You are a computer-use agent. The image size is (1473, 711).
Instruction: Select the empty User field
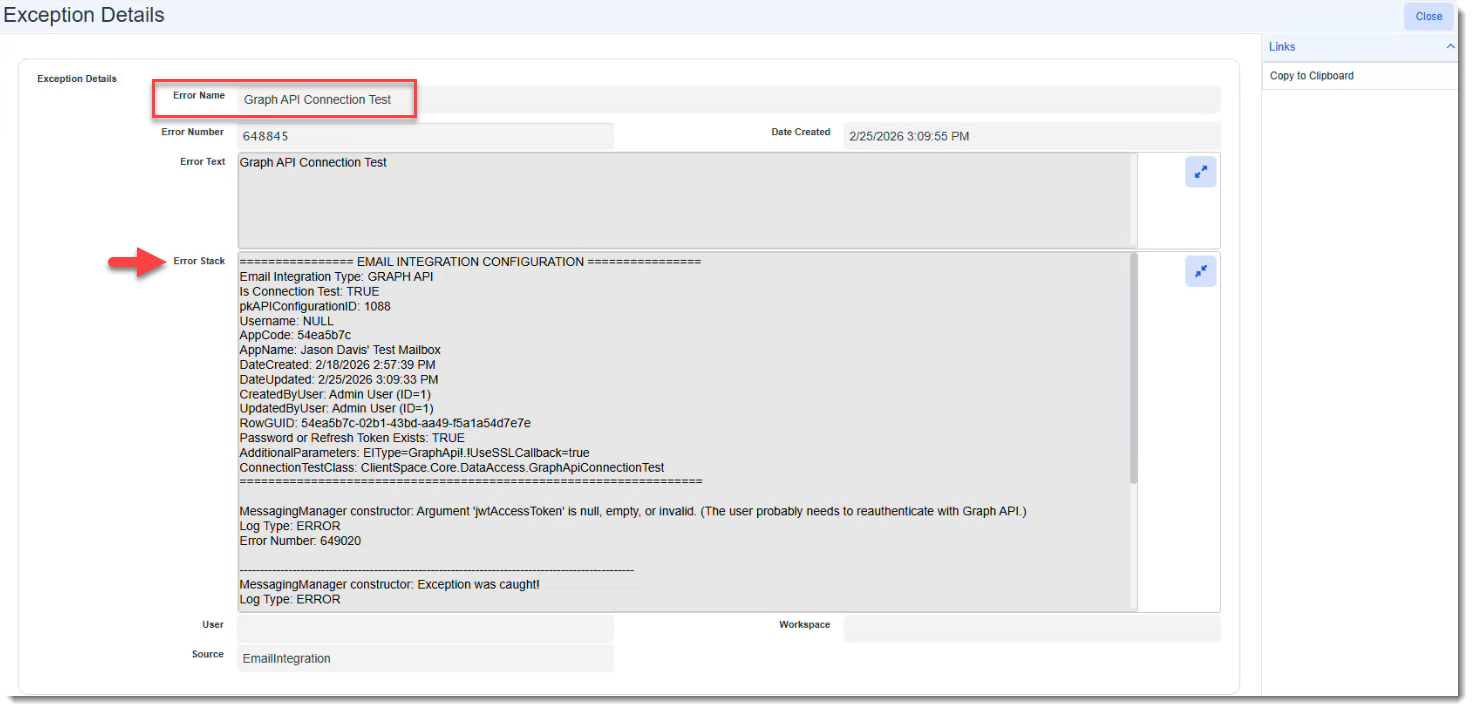click(425, 628)
